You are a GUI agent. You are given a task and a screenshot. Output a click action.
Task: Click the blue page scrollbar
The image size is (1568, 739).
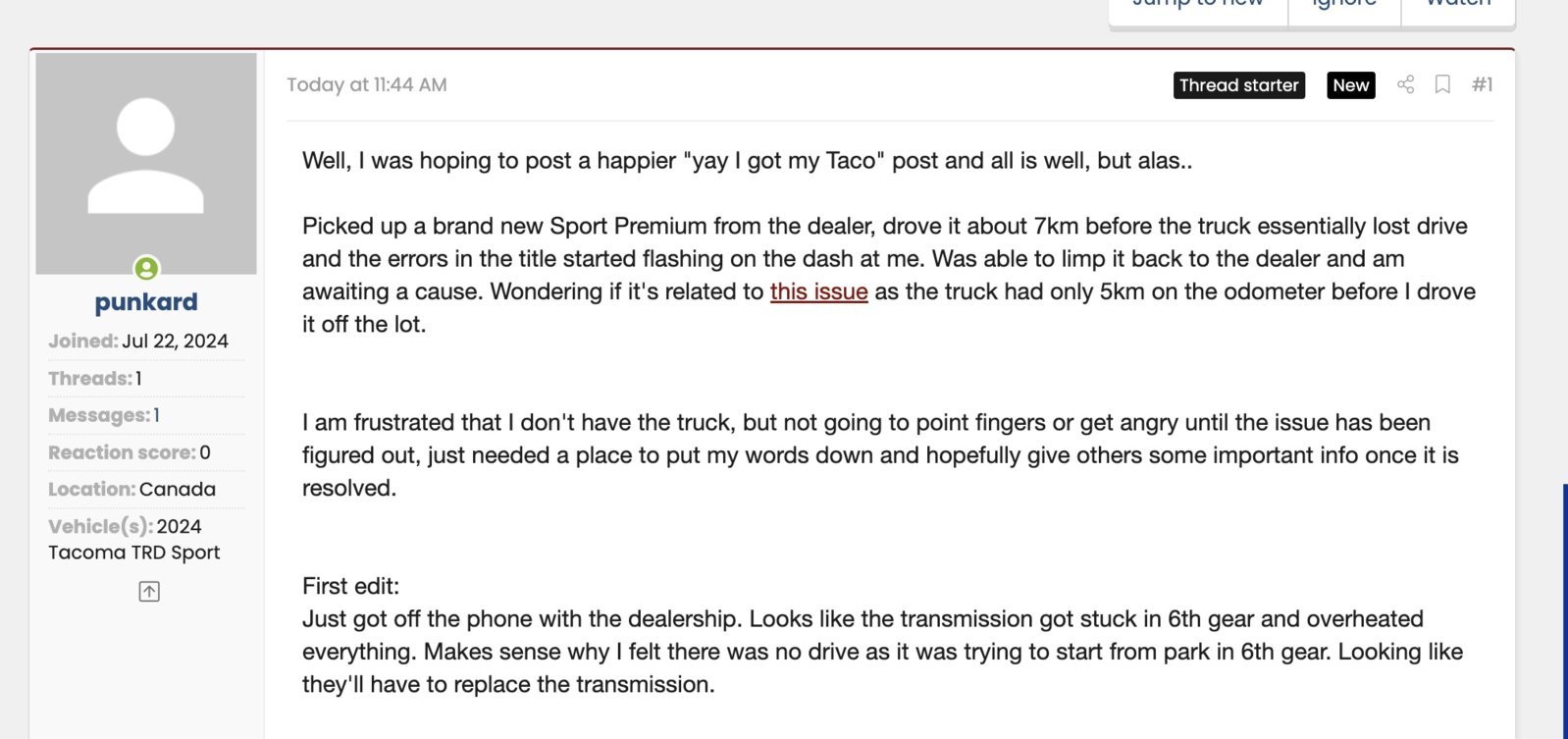tap(1565, 610)
